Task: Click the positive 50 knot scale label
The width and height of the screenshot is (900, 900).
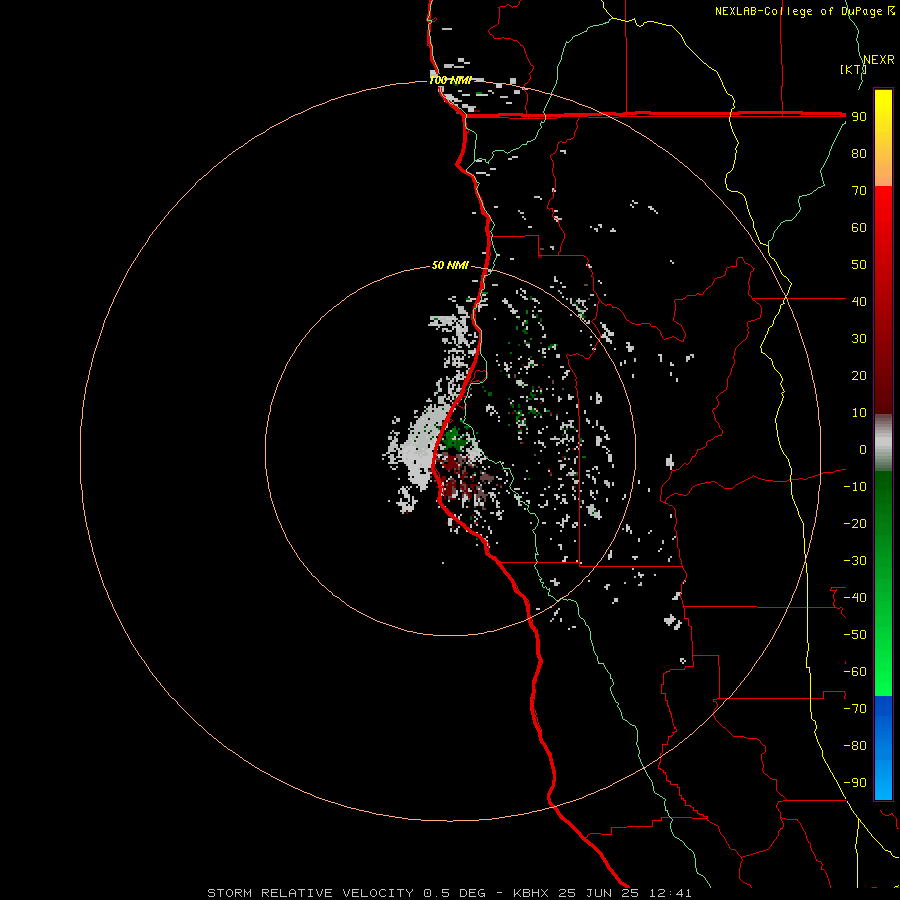Action: (859, 265)
